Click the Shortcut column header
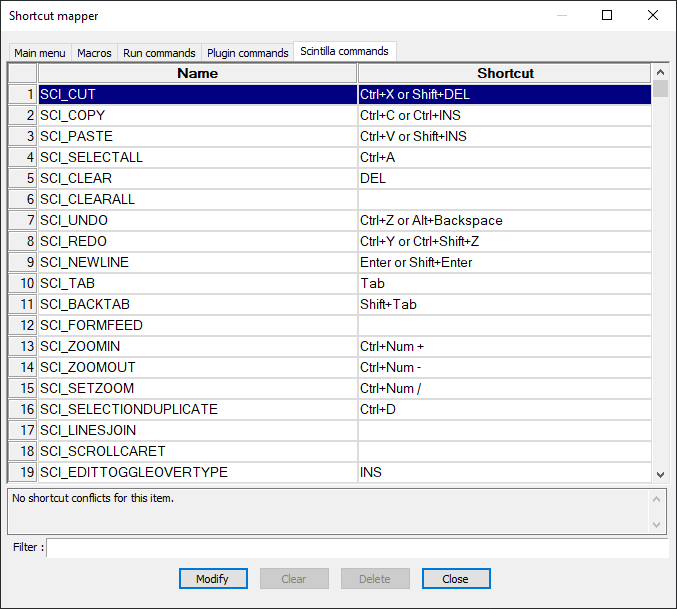Screen dimensions: 677x609 pos(505,73)
